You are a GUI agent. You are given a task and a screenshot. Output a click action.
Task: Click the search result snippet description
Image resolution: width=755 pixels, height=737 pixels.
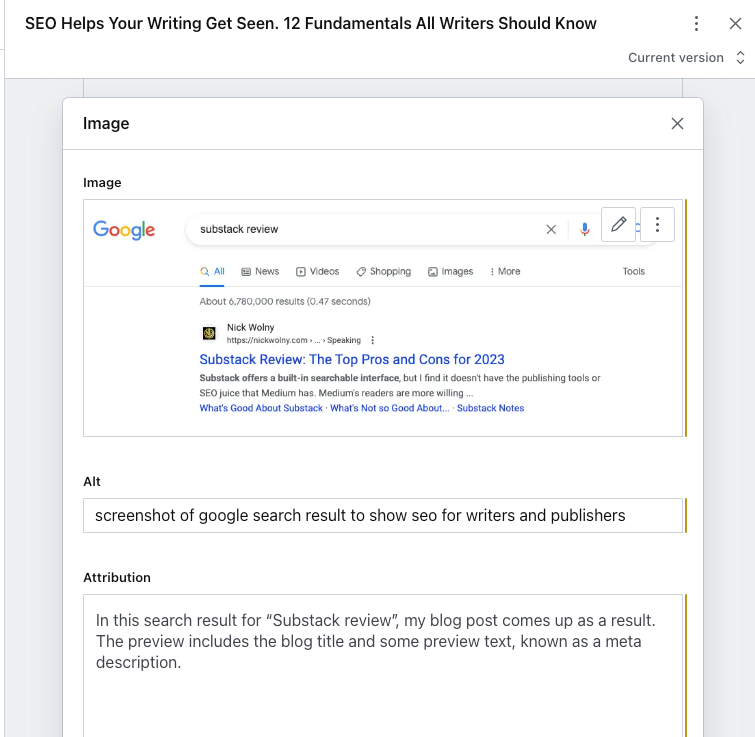pyautogui.click(x=400, y=386)
